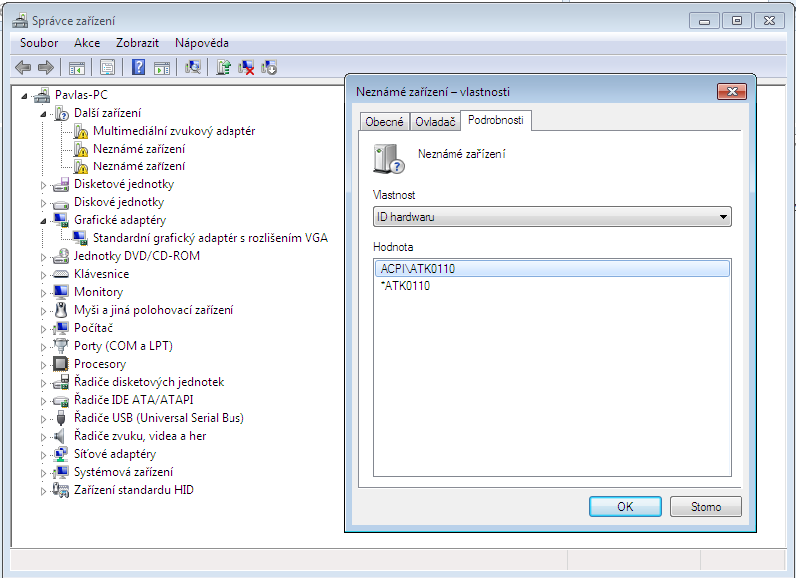Click Scan for hardware changes icon
The height and width of the screenshot is (584, 796).
[x=193, y=67]
